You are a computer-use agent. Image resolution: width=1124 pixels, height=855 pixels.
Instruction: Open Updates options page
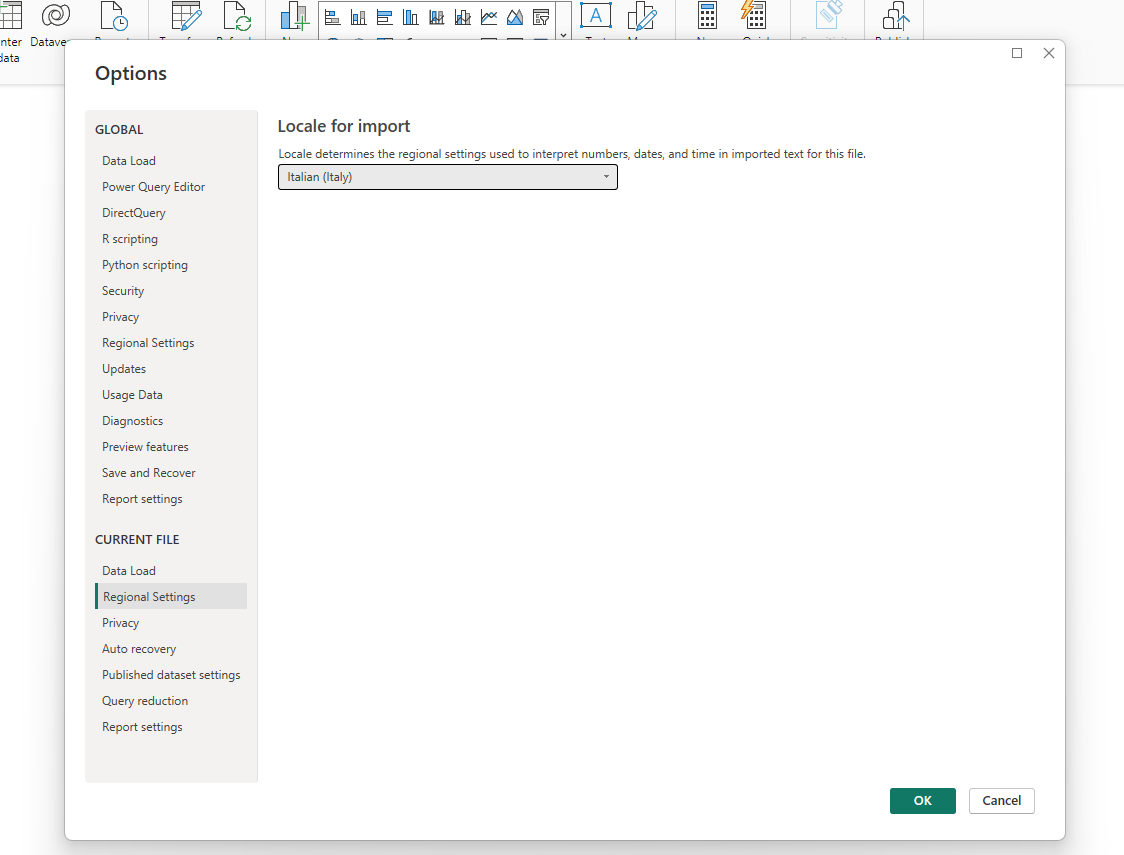(124, 369)
